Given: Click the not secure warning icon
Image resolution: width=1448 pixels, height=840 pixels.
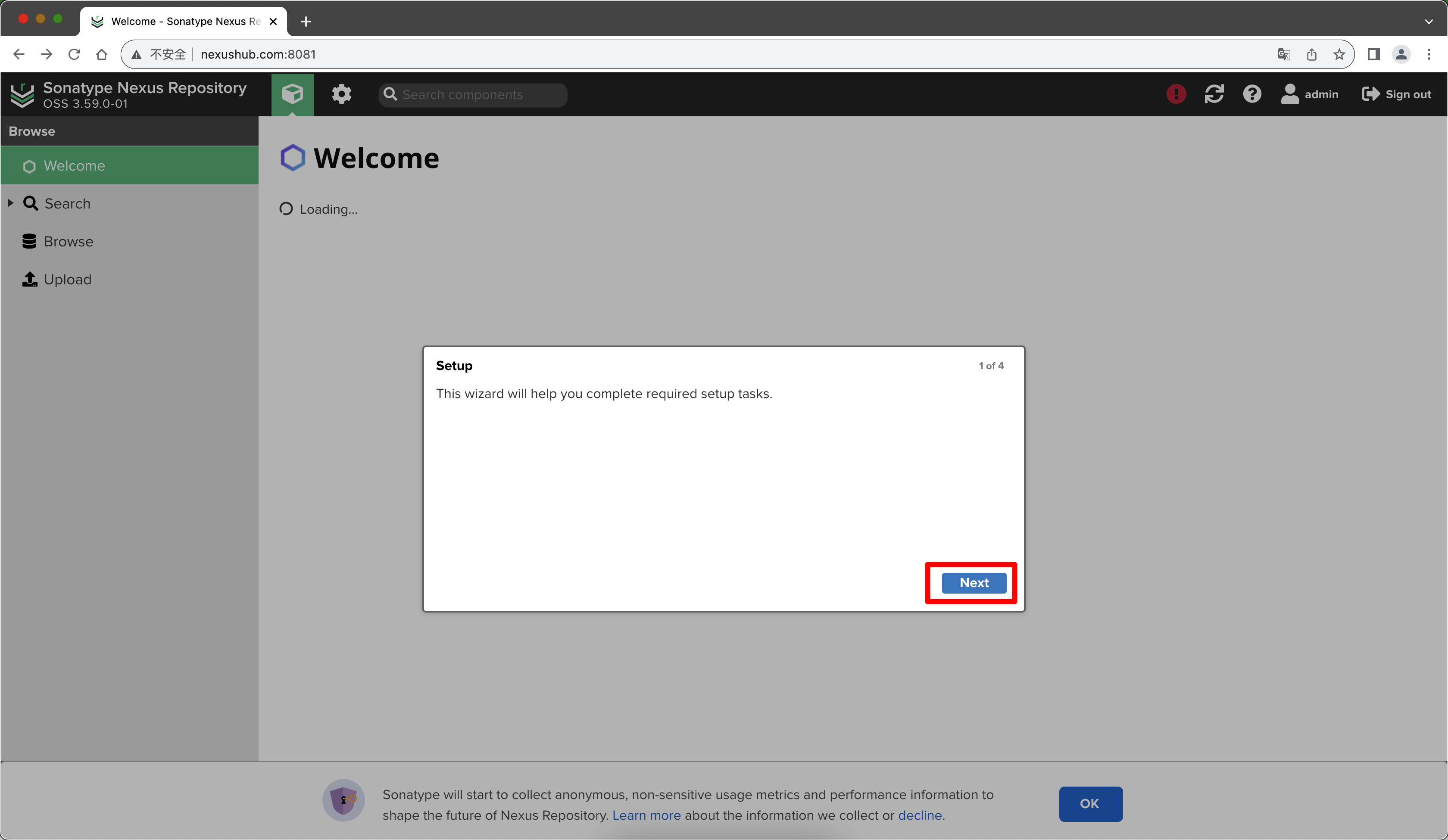Looking at the screenshot, I should point(136,55).
